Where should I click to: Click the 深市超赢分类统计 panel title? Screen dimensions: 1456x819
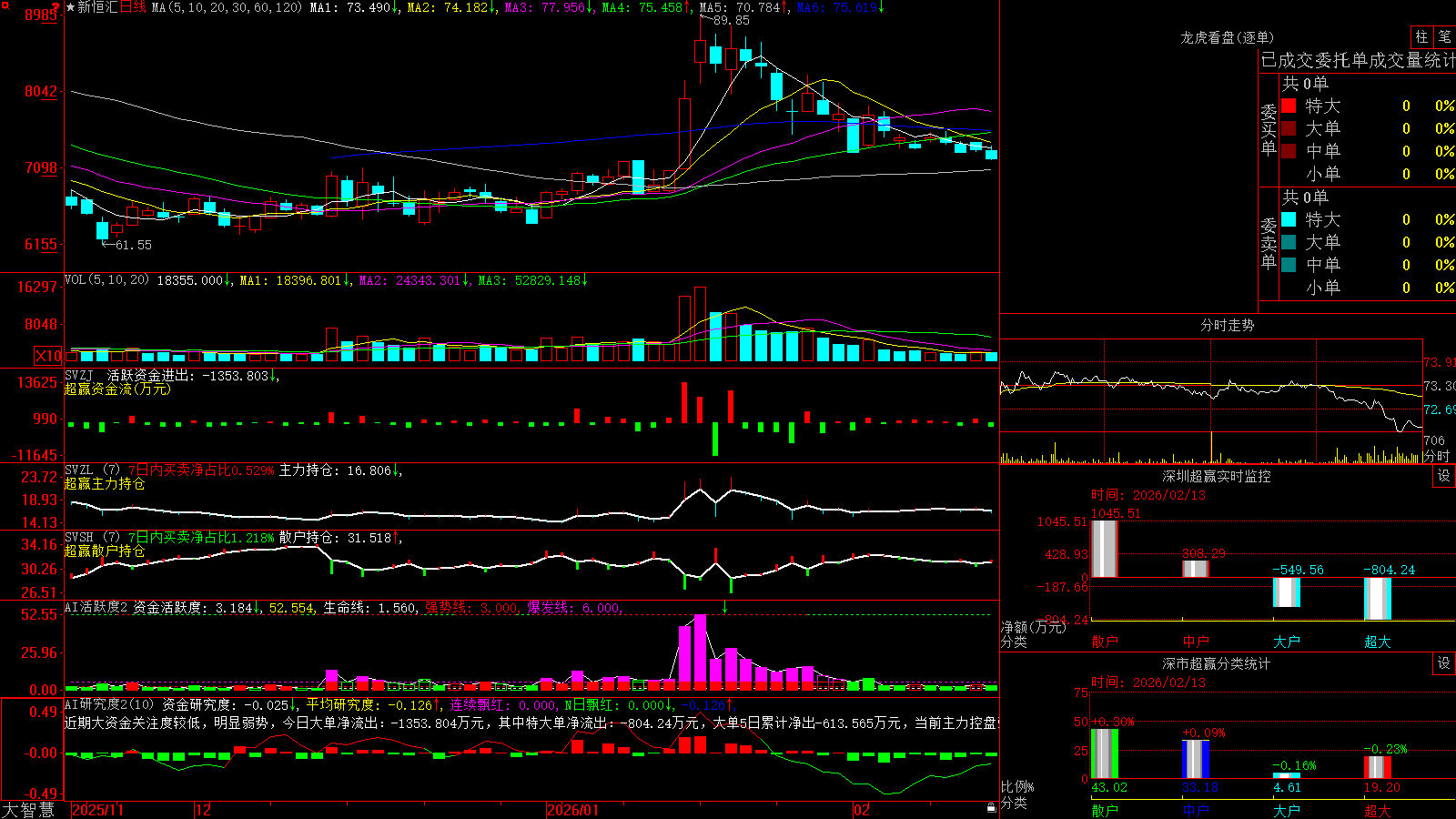[1217, 663]
